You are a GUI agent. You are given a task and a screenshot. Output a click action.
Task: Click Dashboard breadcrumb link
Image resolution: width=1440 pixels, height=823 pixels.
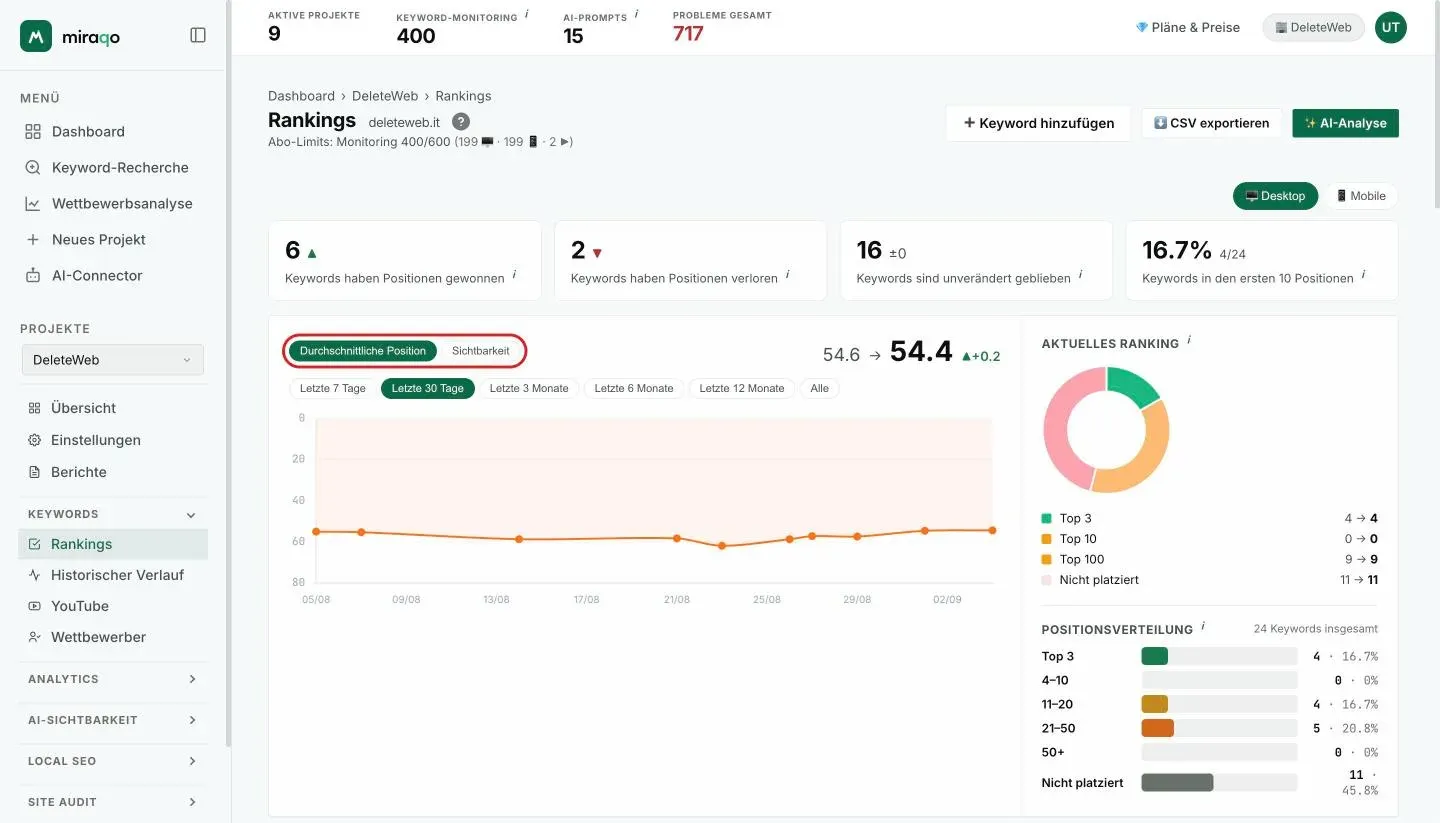(x=301, y=96)
